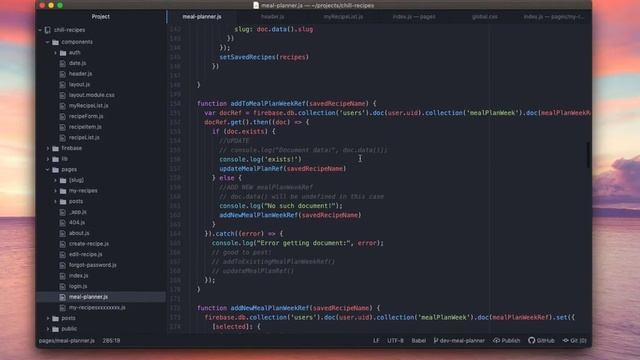640x360 pixels.
Task: Collapse the components folder
Action: coord(48,42)
